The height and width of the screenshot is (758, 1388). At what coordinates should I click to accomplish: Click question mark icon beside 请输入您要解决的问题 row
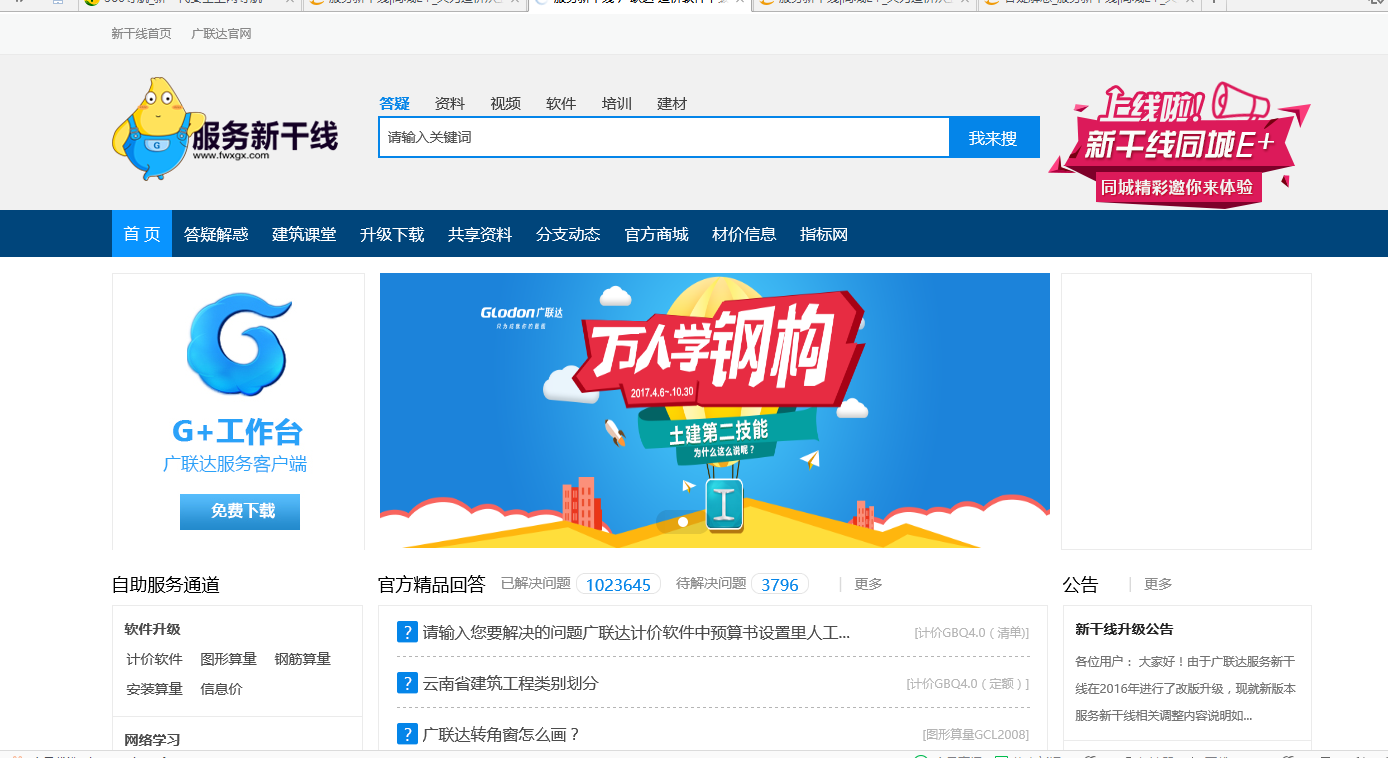(407, 632)
